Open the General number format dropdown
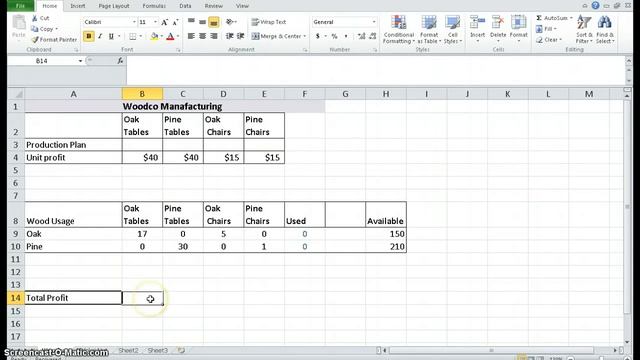 point(373,22)
